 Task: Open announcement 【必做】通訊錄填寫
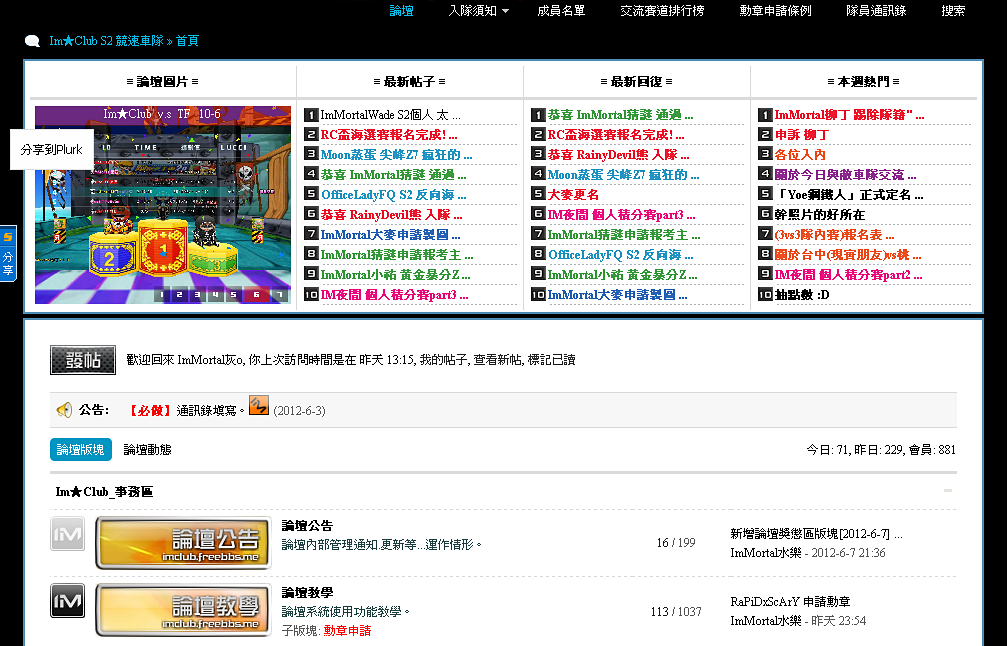coord(186,411)
